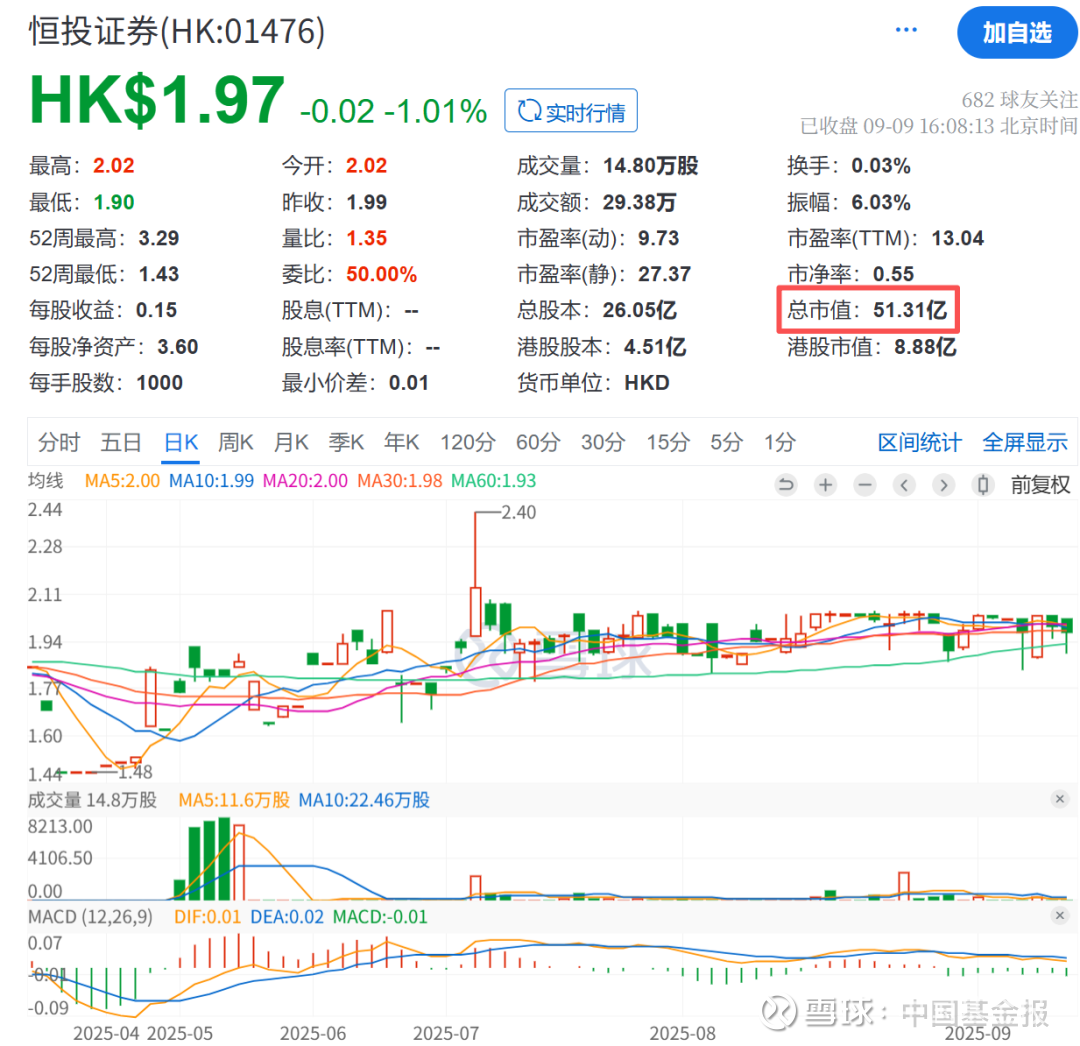Click the MA10:1.99 moving average label

[x=211, y=481]
